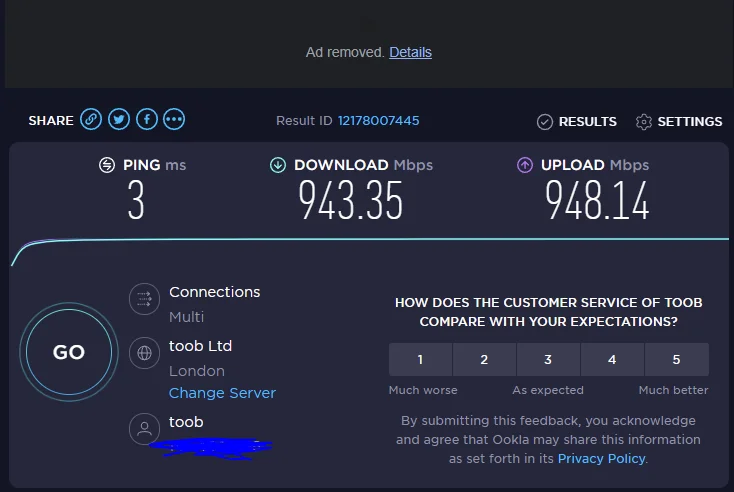Open the ad removed Details link

tap(411, 52)
